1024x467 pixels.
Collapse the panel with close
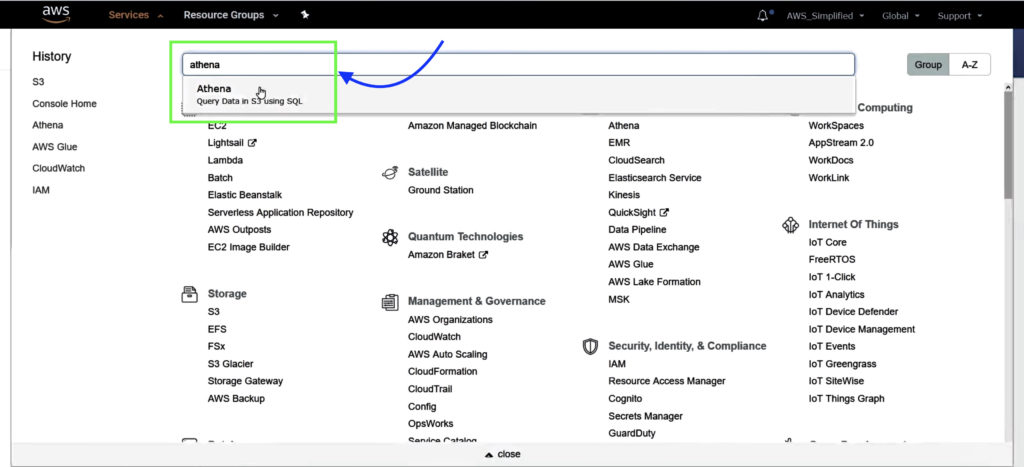point(503,454)
